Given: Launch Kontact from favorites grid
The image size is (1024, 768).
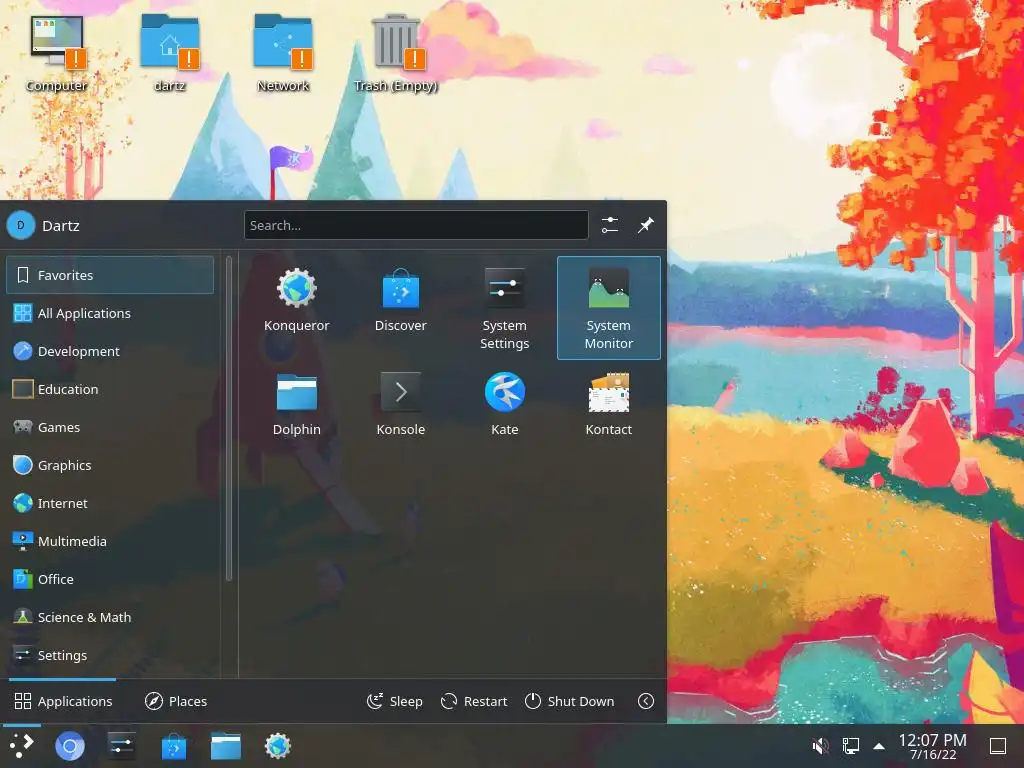Looking at the screenshot, I should click(x=609, y=404).
